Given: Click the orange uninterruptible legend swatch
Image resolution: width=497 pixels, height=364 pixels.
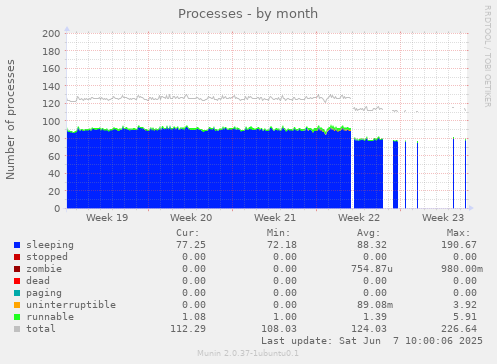Looking at the screenshot, I should pos(17,305).
